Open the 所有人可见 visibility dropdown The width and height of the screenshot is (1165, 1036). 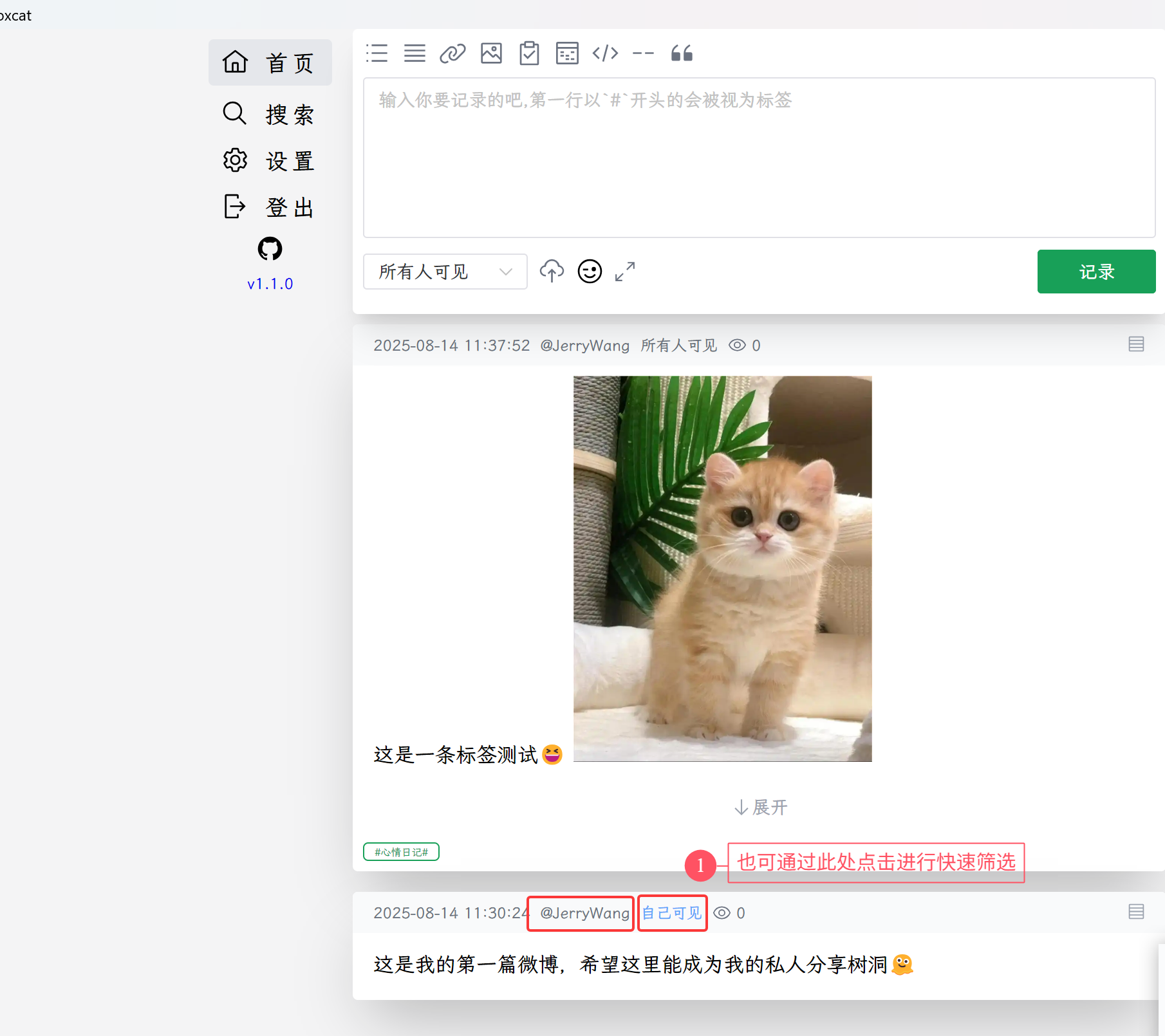pos(445,272)
